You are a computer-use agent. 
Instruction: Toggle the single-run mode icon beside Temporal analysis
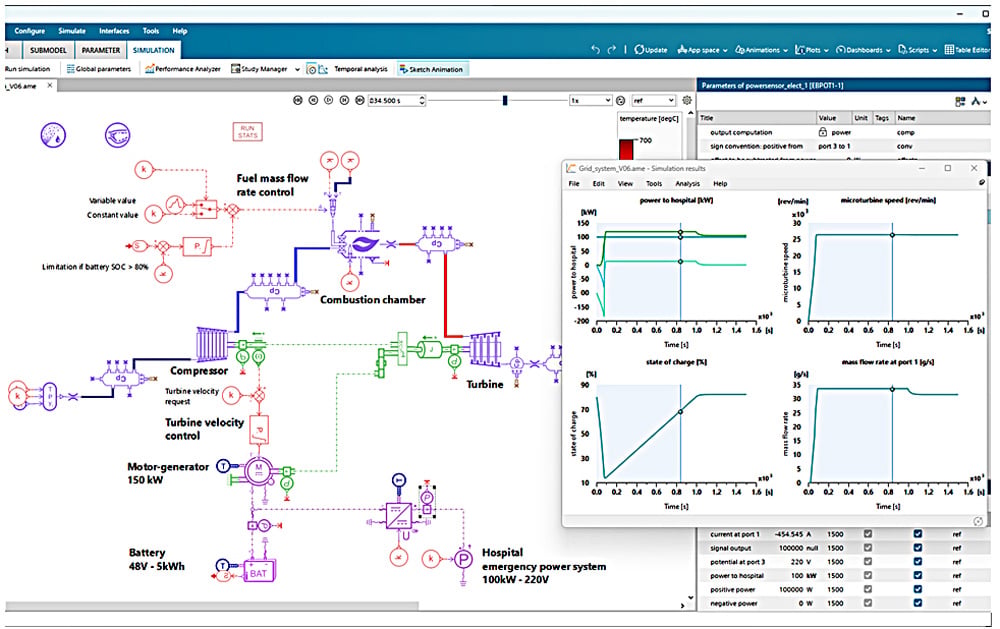pos(311,69)
